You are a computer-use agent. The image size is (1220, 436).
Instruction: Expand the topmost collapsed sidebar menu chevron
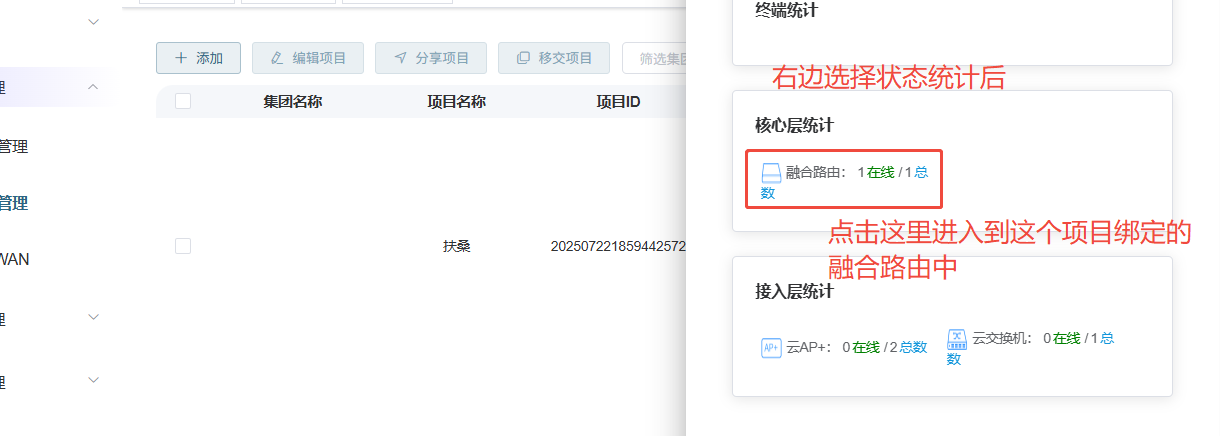click(x=93, y=21)
